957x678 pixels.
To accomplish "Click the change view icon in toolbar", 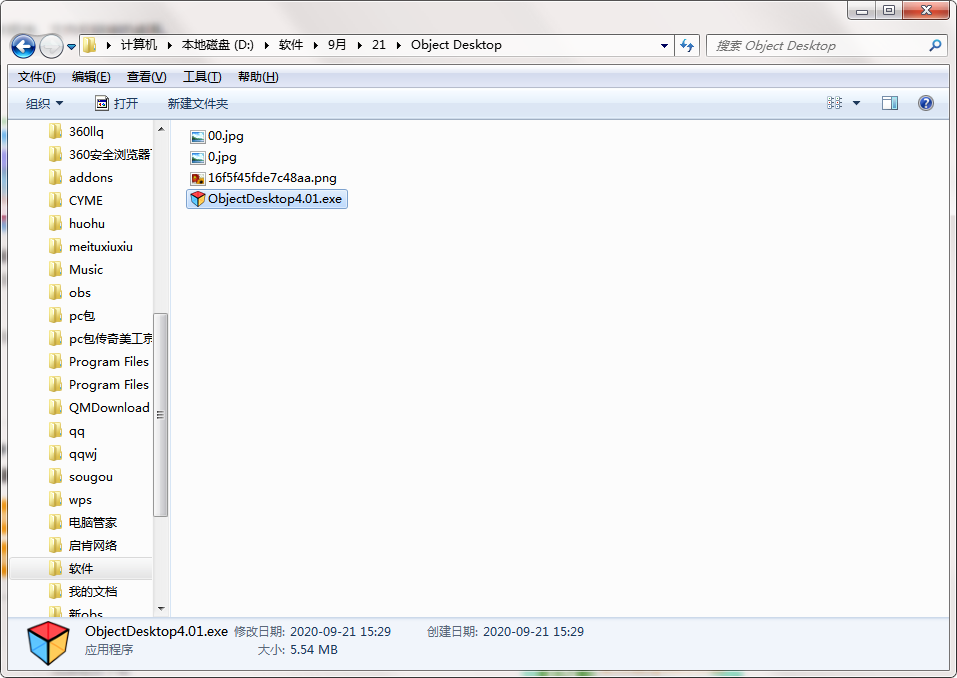I will coord(834,103).
